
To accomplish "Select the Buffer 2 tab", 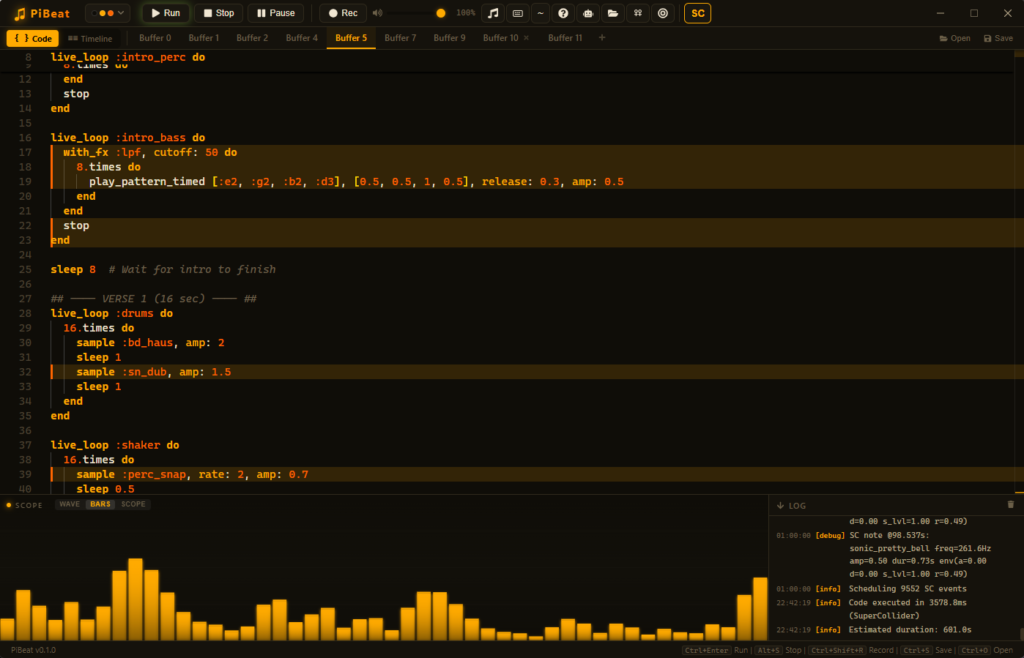I will point(252,38).
